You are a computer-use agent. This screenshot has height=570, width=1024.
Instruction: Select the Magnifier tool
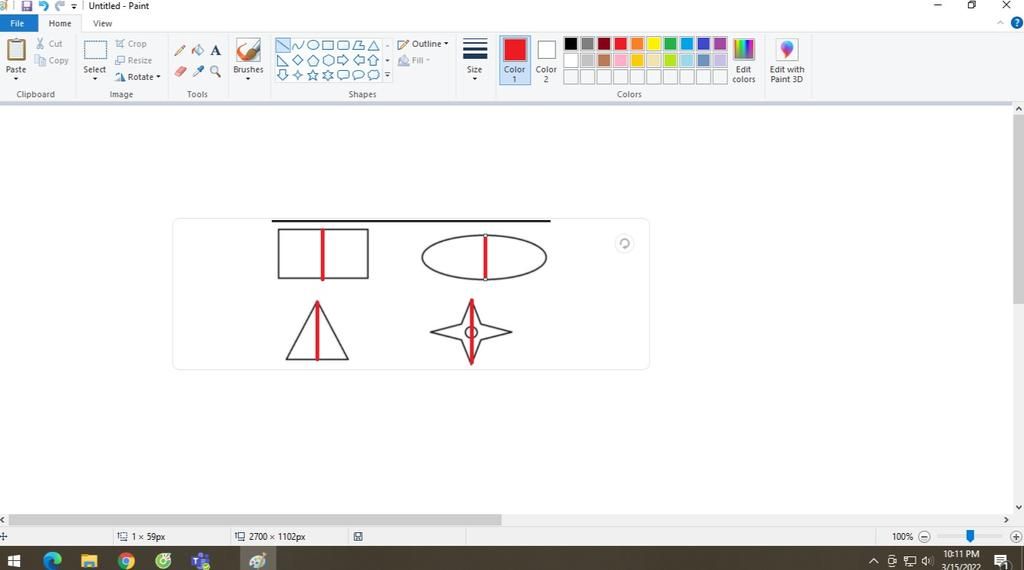tap(216, 71)
